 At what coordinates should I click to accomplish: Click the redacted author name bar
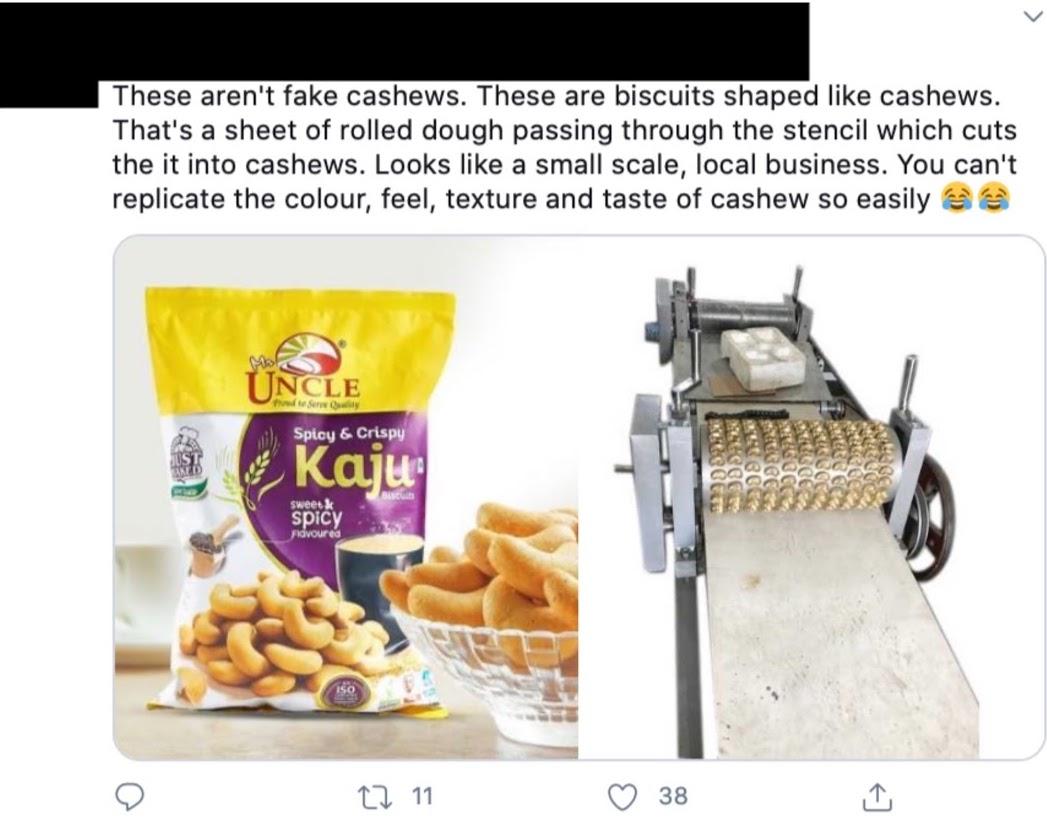(454, 41)
